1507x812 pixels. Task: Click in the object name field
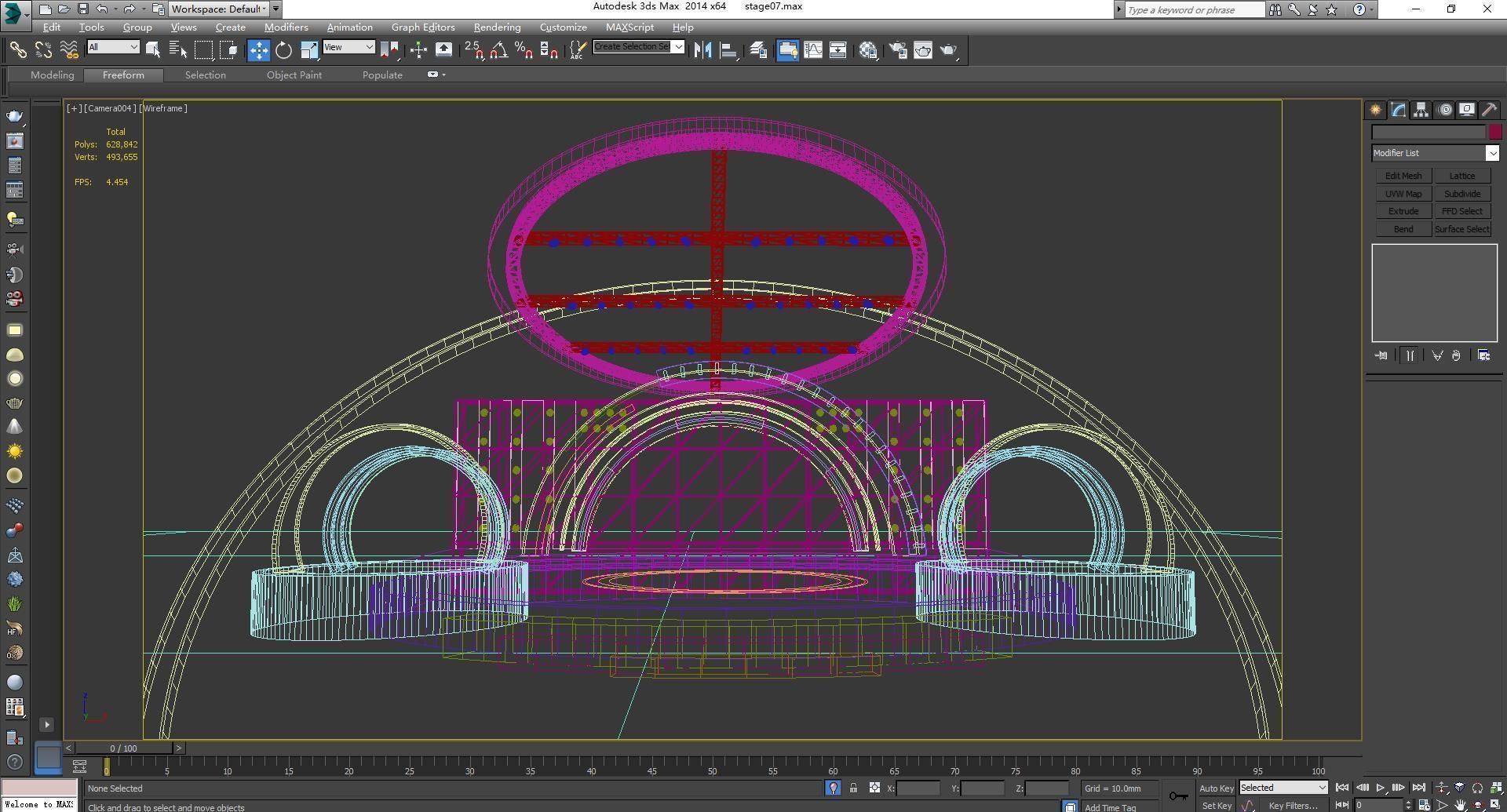pyautogui.click(x=1429, y=133)
